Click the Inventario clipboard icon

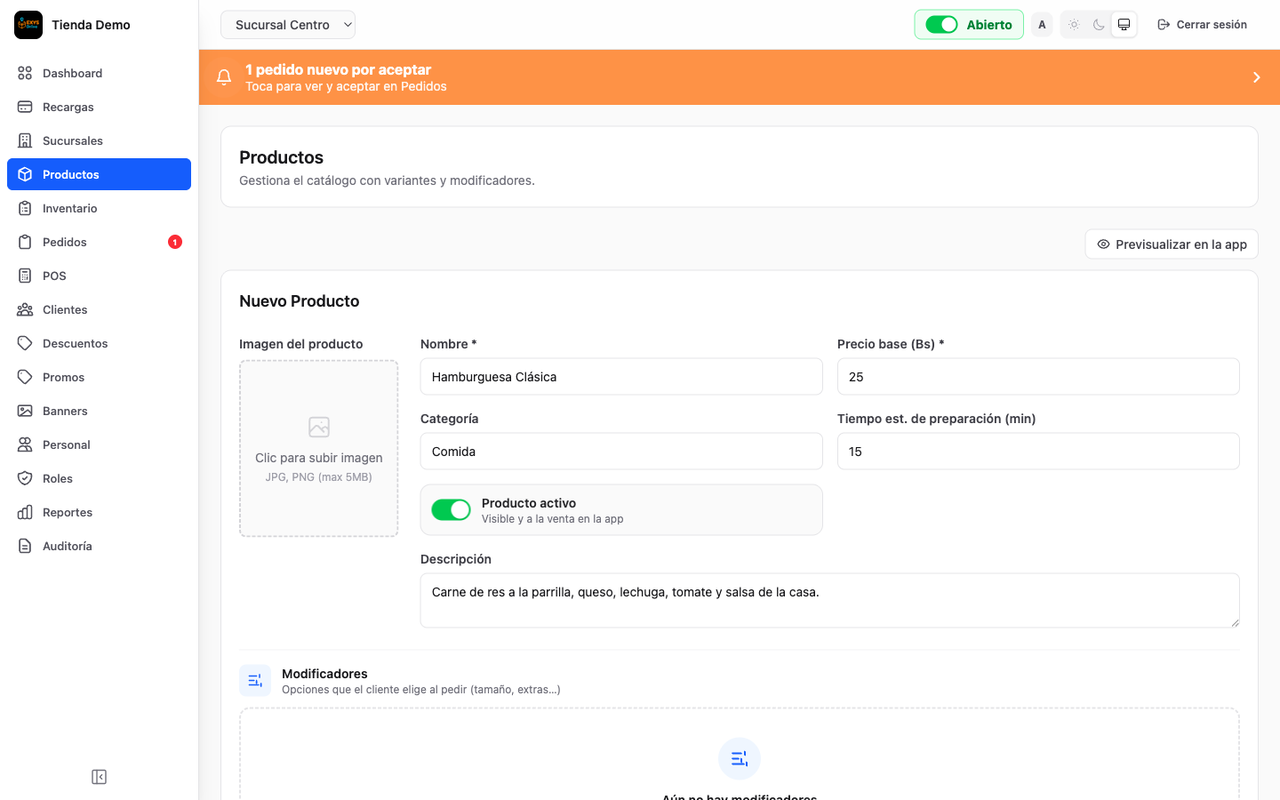tap(25, 208)
